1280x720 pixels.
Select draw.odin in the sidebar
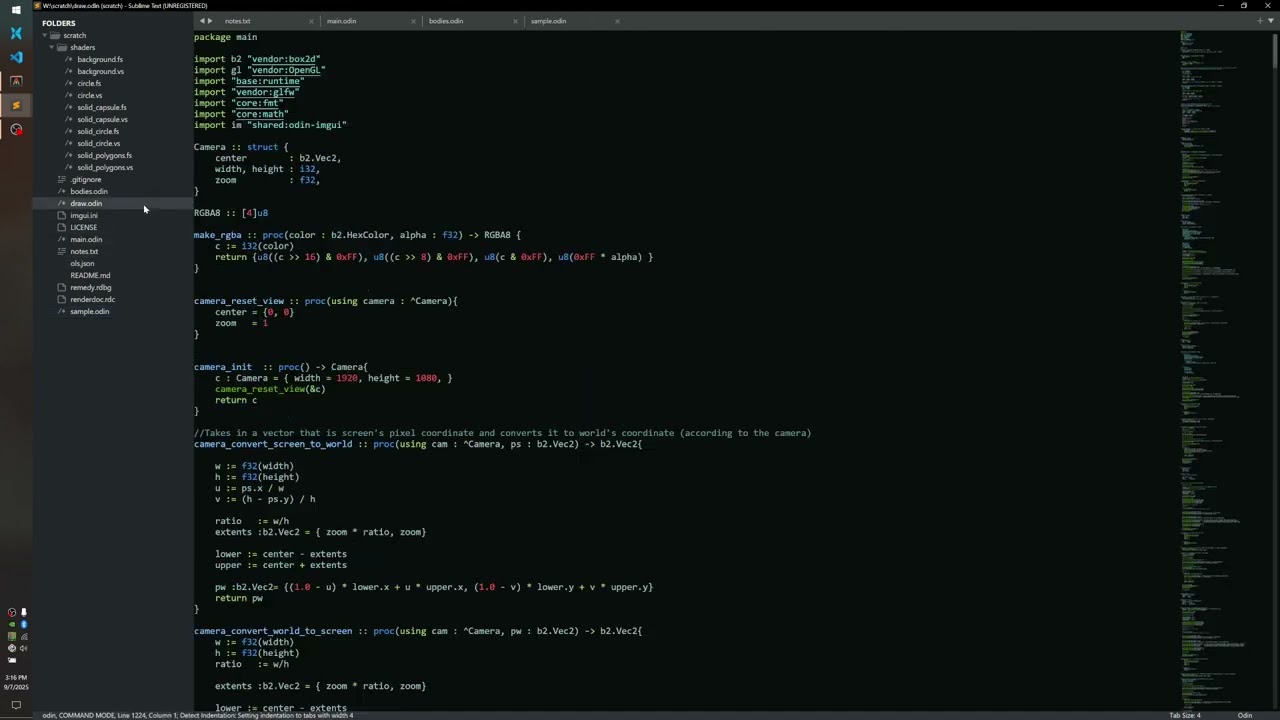[x=86, y=203]
